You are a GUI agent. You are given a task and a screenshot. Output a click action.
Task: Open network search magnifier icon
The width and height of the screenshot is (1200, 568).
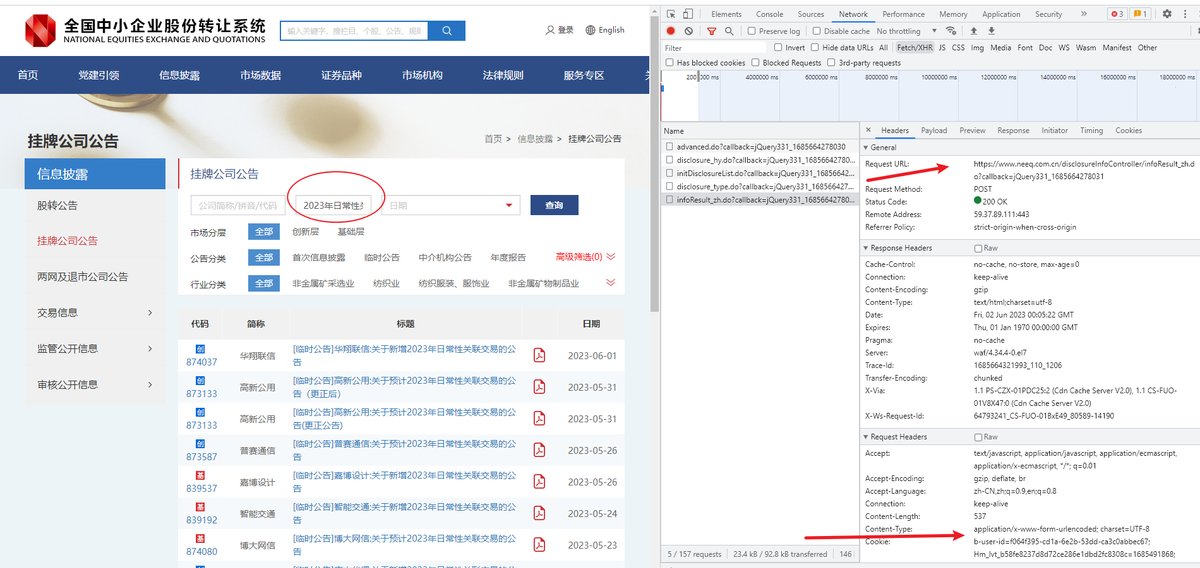pyautogui.click(x=727, y=31)
